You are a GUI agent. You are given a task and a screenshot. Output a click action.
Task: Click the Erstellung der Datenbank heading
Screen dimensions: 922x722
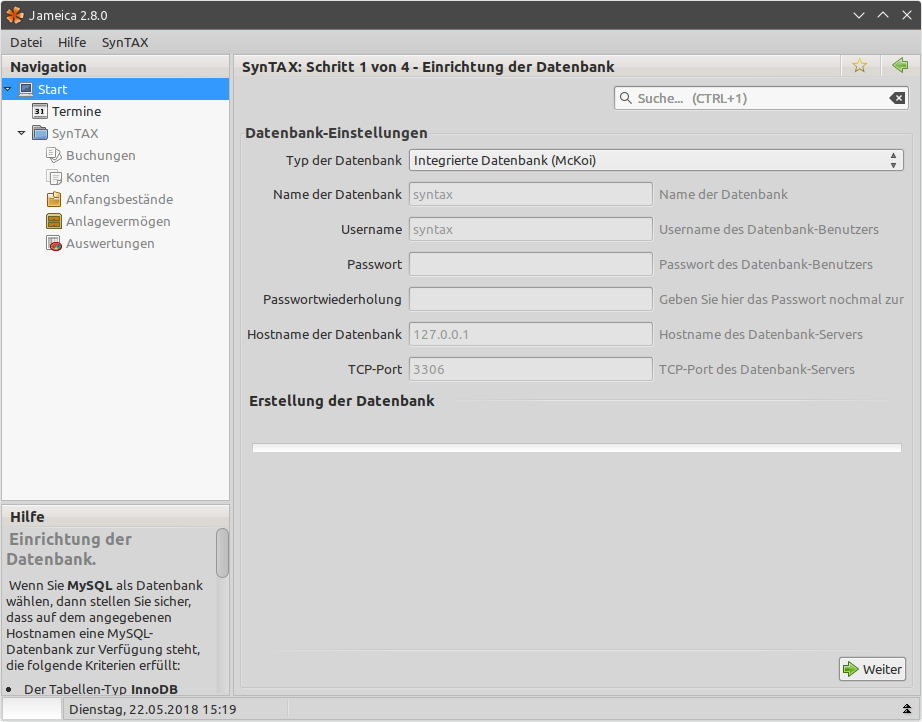(342, 401)
